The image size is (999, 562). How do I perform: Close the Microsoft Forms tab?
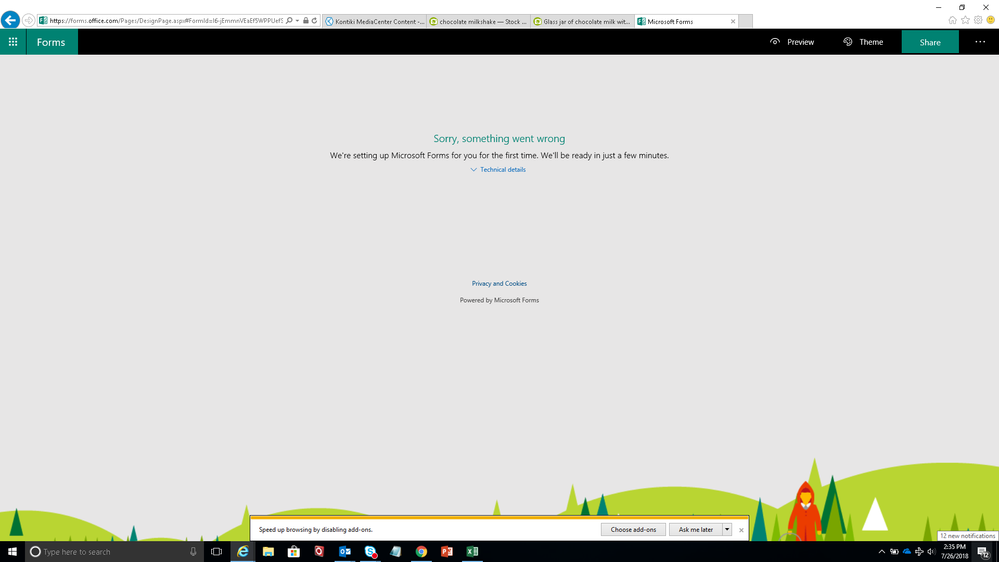tap(733, 22)
